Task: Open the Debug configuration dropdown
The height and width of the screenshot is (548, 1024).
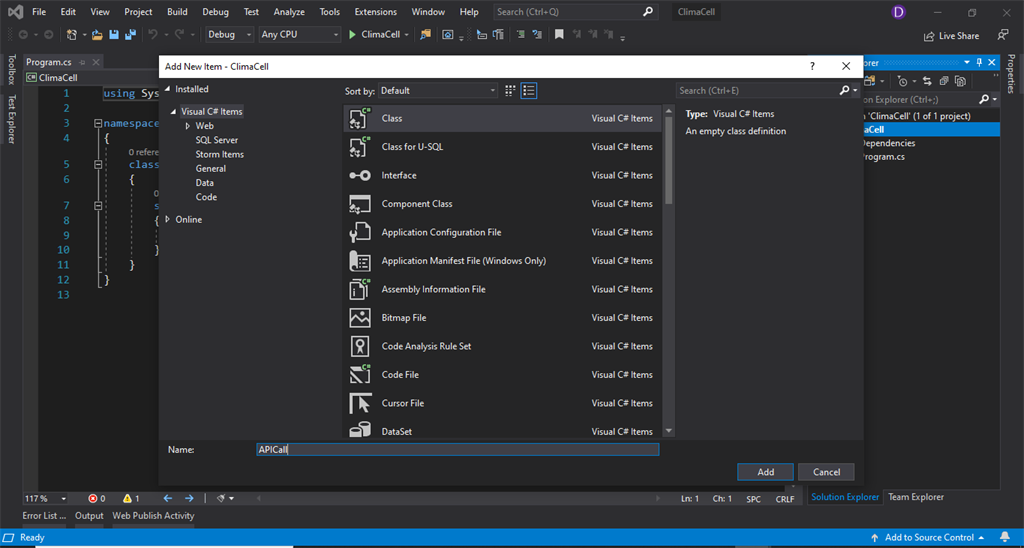Action: pos(228,34)
